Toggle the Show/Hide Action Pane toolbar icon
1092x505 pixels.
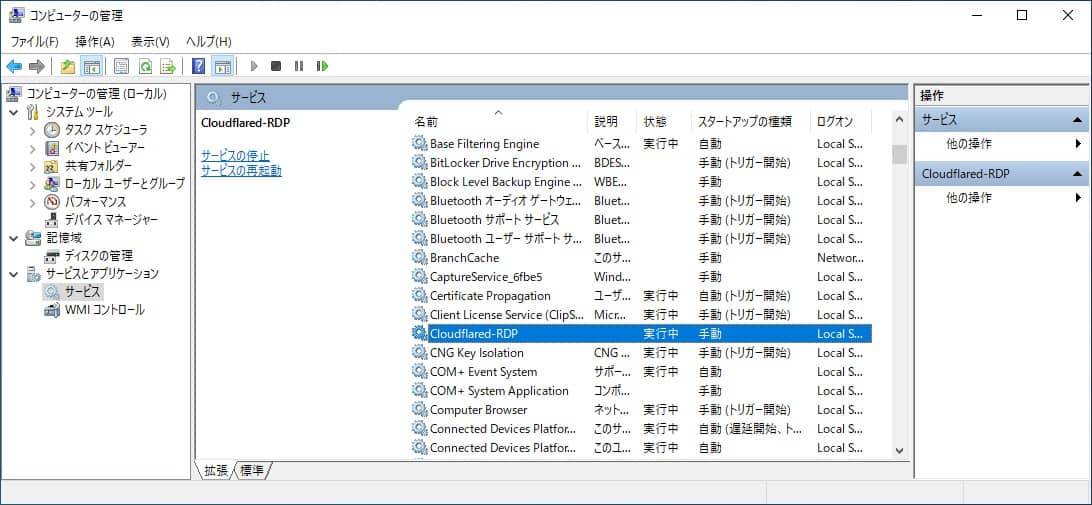point(222,66)
